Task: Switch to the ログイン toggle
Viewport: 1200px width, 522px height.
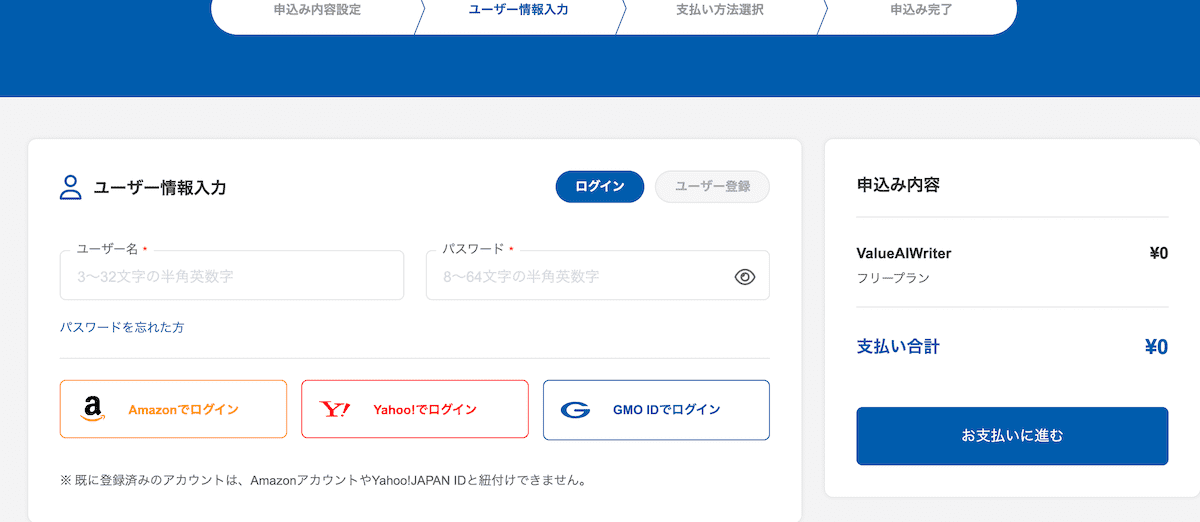Action: (x=600, y=187)
